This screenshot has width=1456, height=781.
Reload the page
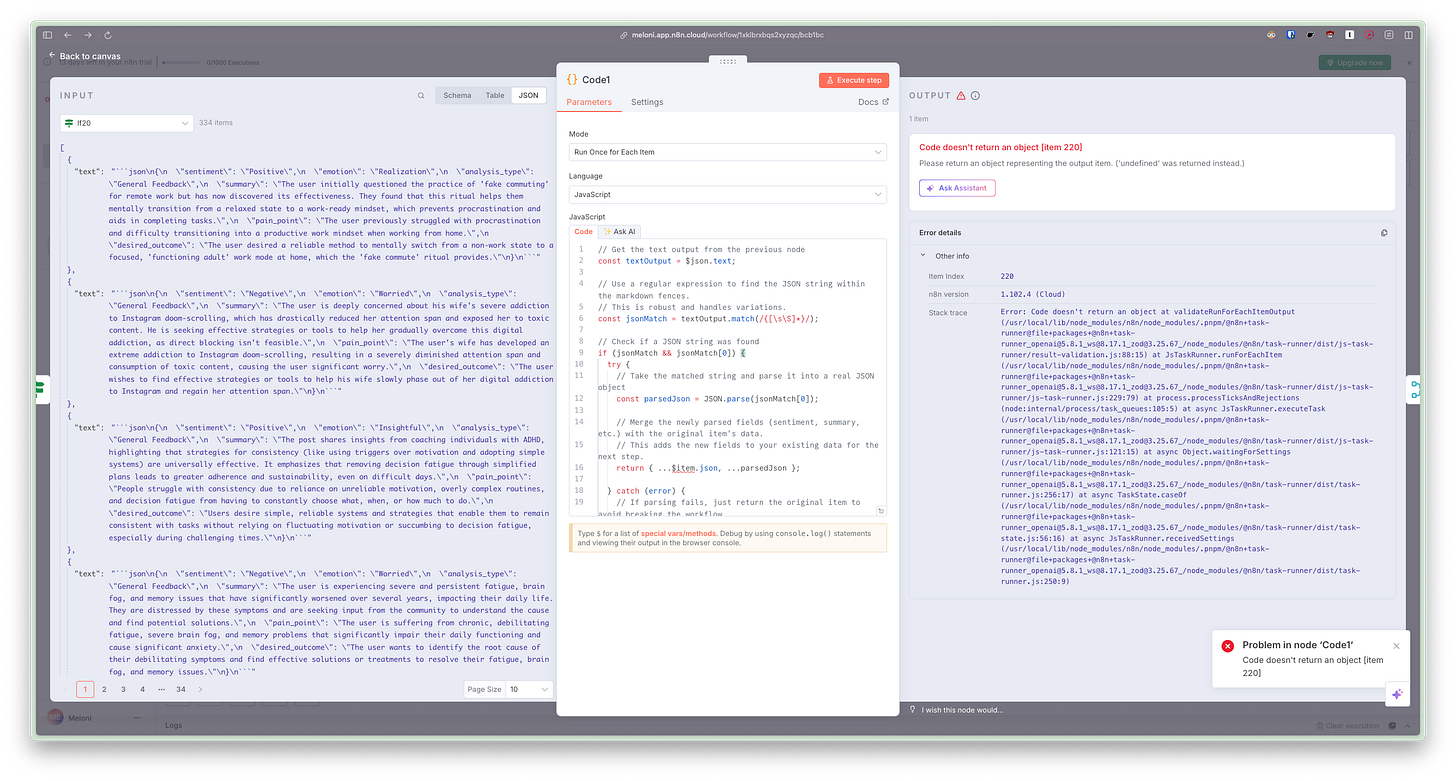pos(107,35)
